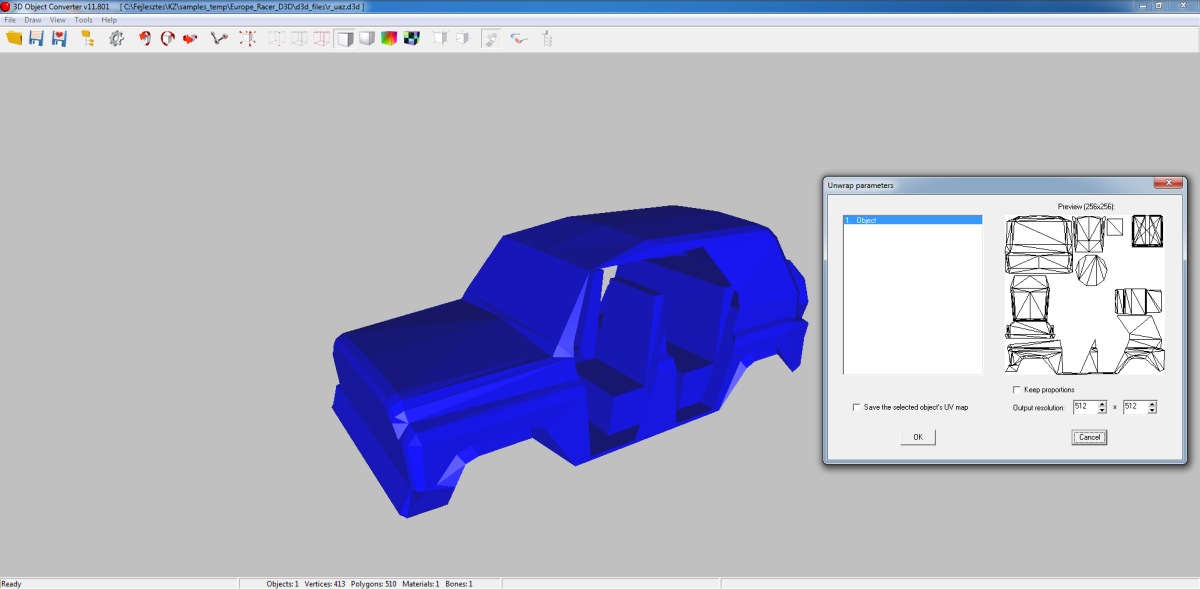This screenshot has width=1200, height=589.
Task: Click the floppy with heart favorite icon
Action: tap(59, 38)
